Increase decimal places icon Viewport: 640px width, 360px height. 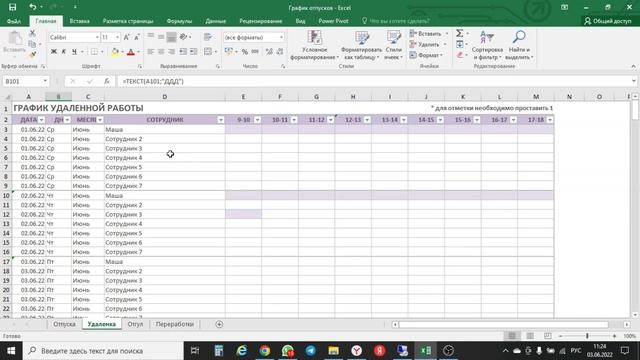pyautogui.click(x=269, y=52)
